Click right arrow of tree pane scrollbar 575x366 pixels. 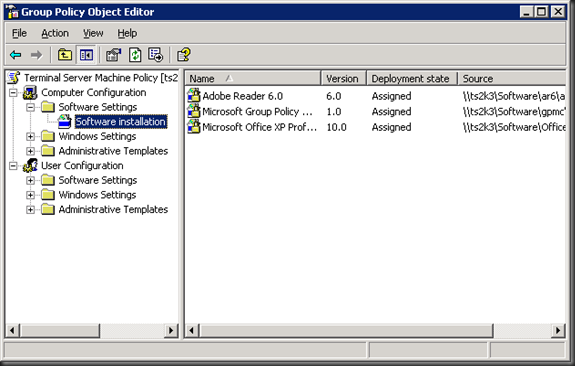(171, 330)
